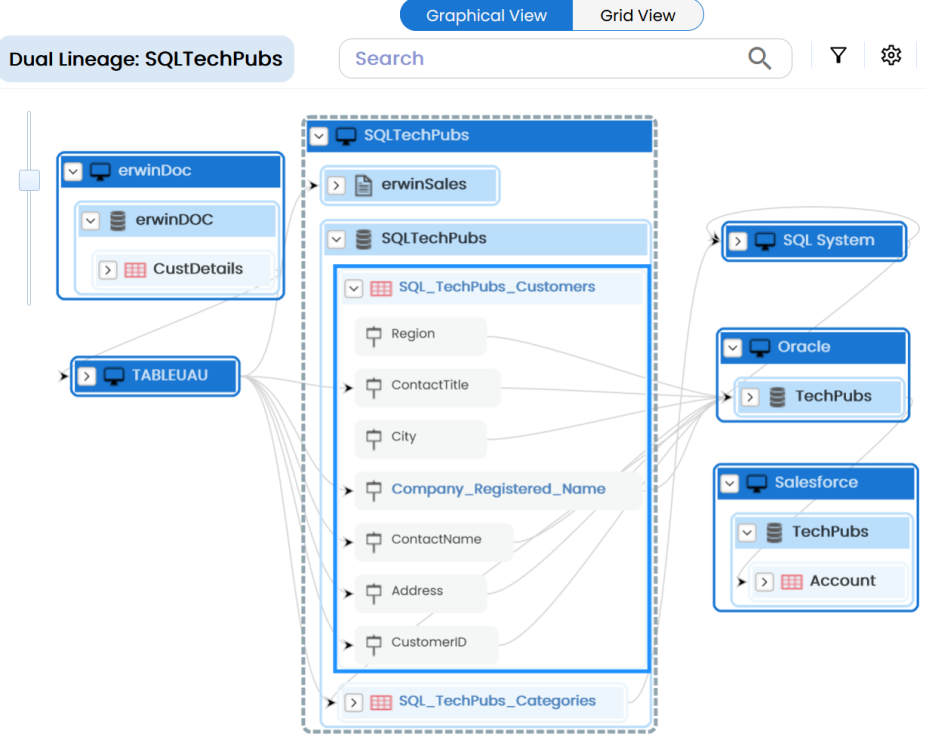This screenshot has width=926, height=737.
Task: Click the Account table label
Action: coord(843,581)
